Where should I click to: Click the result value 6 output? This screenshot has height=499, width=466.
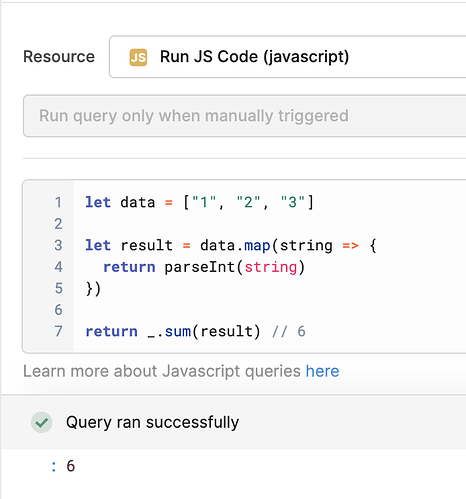tap(70, 466)
